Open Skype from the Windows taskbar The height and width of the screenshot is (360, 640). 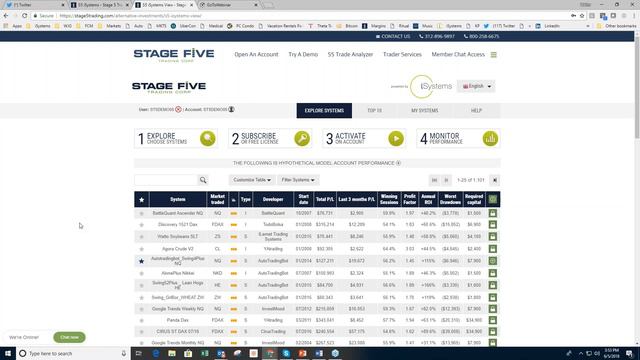(x=286, y=353)
